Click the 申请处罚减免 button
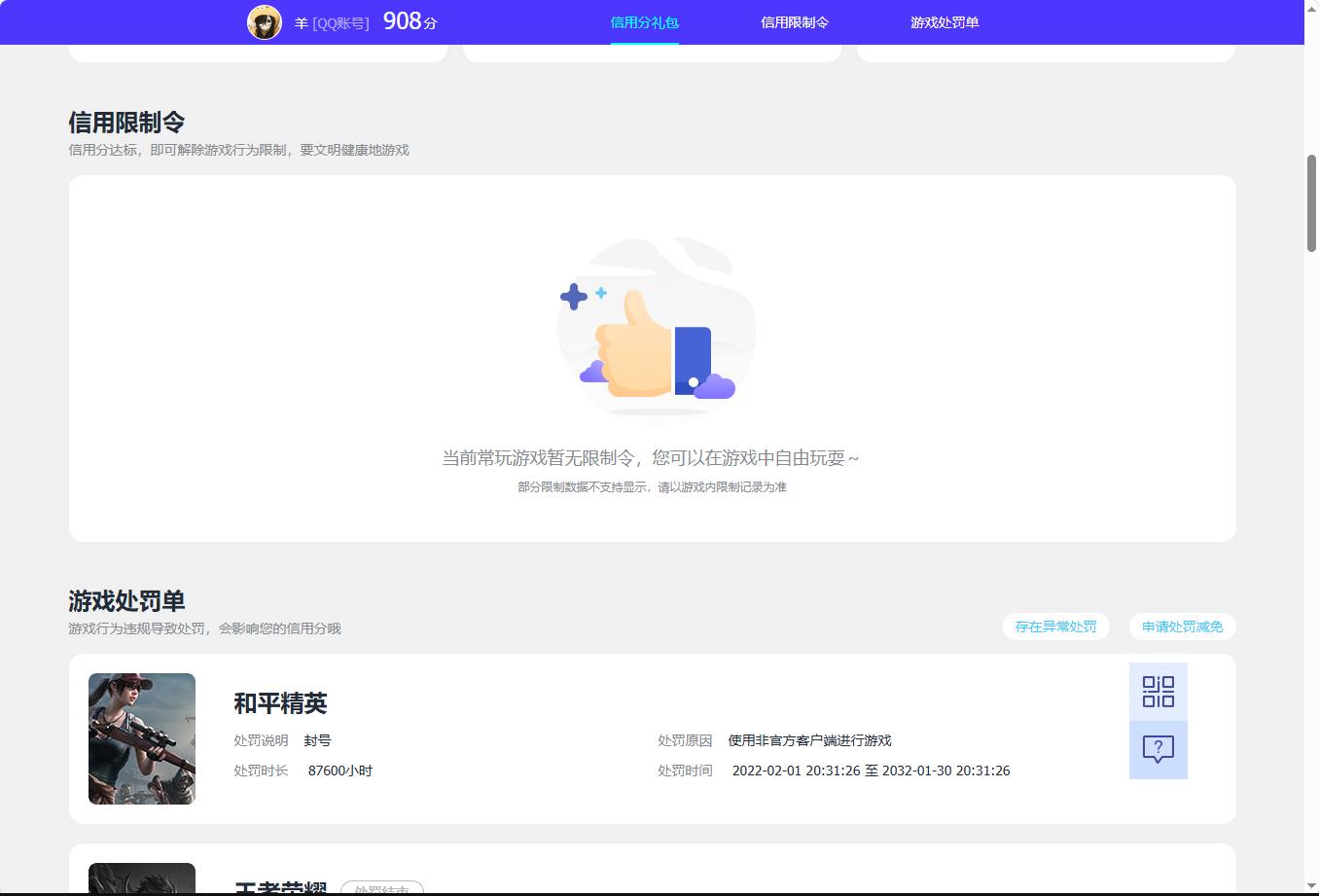 [x=1182, y=627]
